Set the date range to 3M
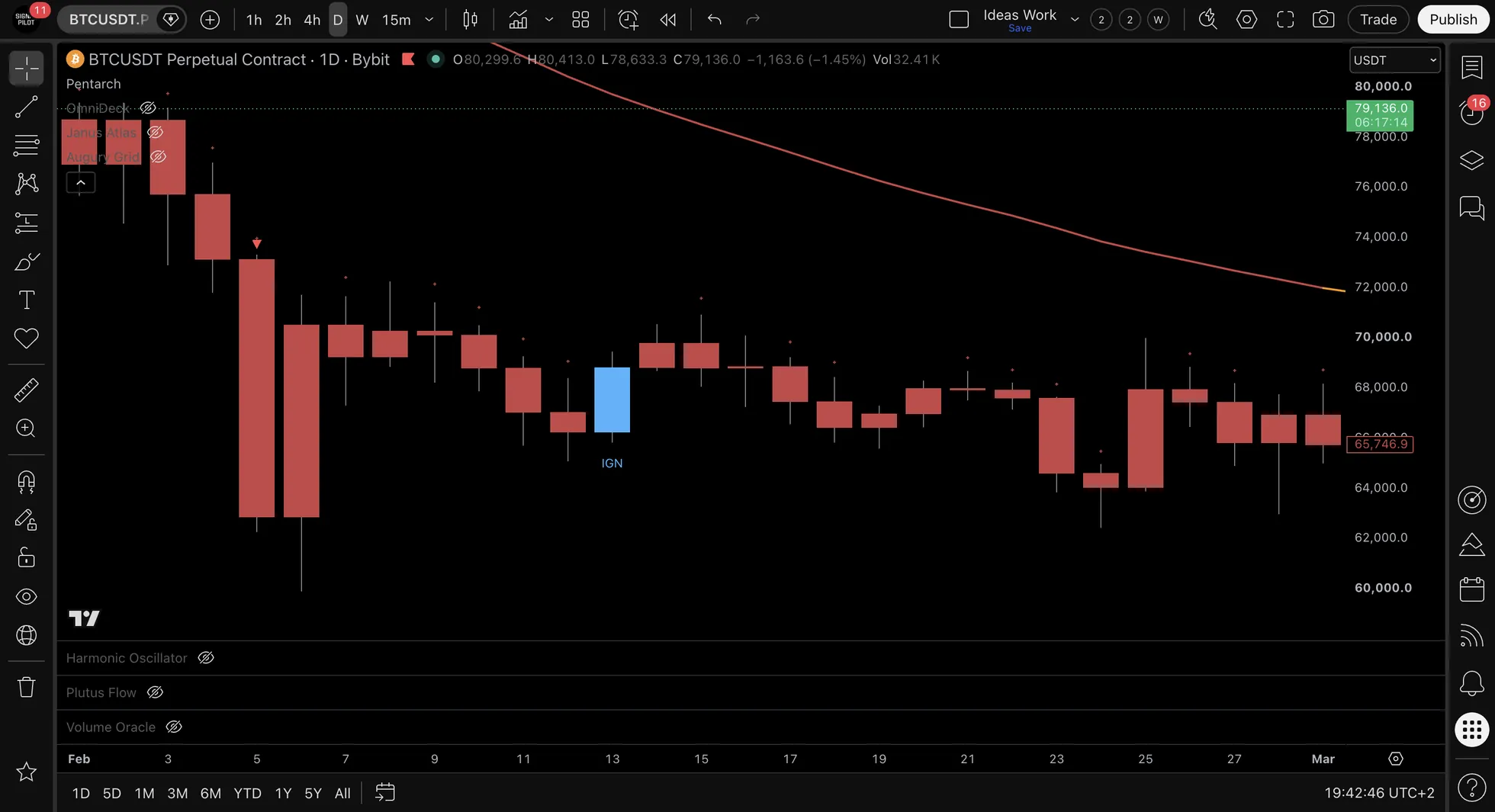This screenshot has width=1495, height=812. point(178,793)
